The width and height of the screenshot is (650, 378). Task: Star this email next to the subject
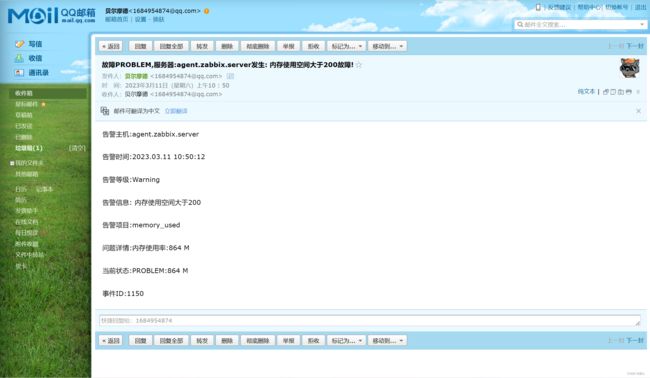click(359, 65)
